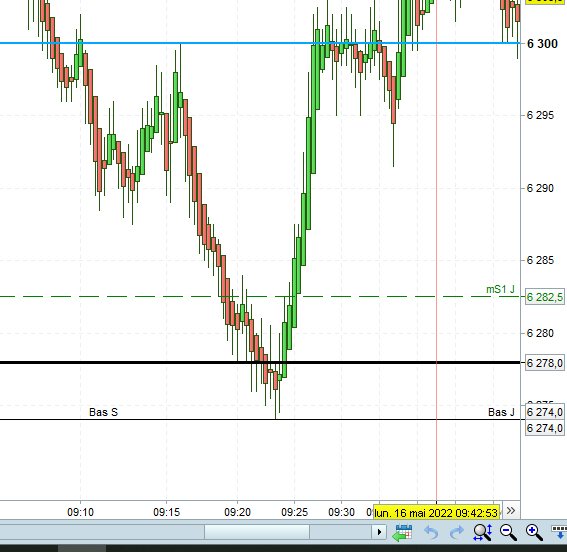Click the upper 6 274,0 price label

(544, 412)
